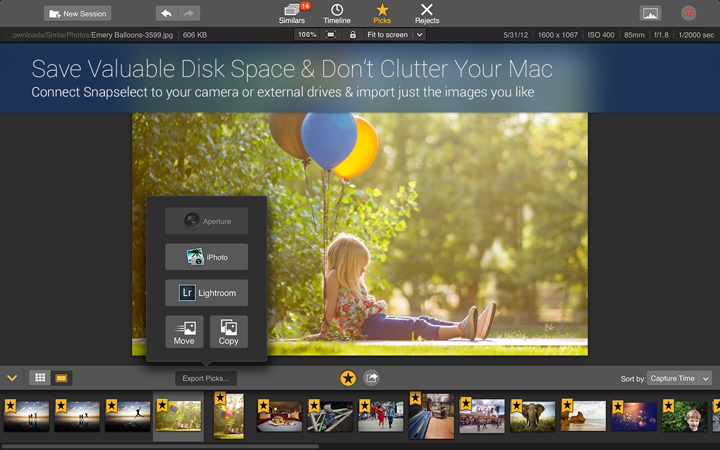Toggle the zoom lock icon

coord(353,34)
